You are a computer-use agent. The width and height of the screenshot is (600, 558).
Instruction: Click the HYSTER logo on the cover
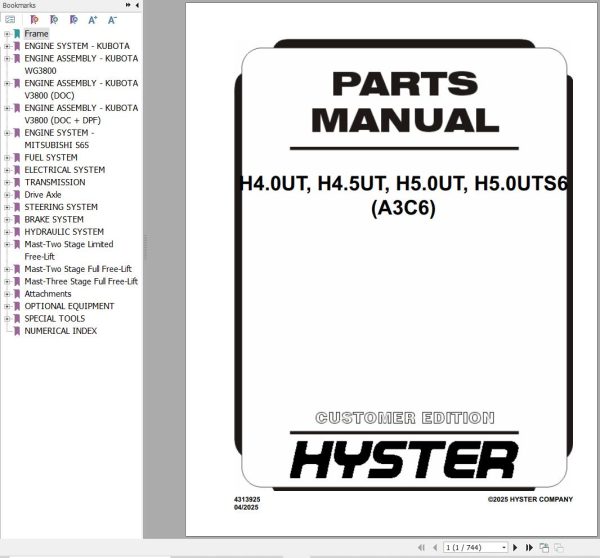pos(404,460)
